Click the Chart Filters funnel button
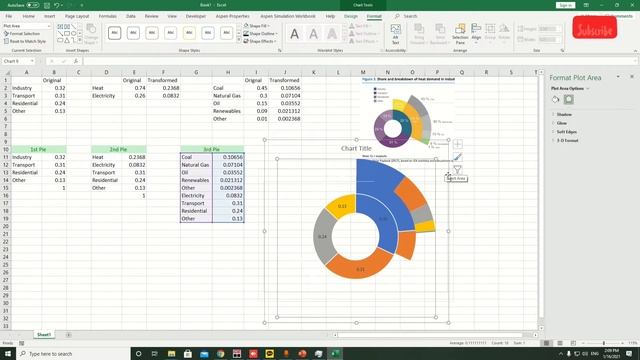The width and height of the screenshot is (640, 360). [458, 169]
